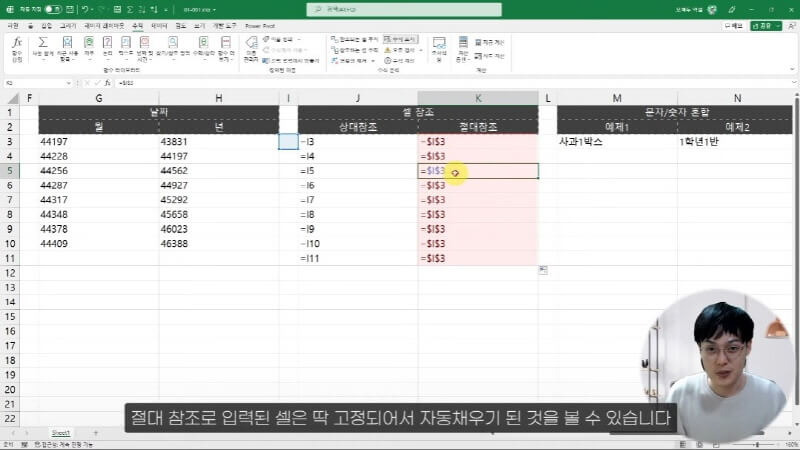
Task: Select cell M3 containing 사과1박스
Action: point(617,142)
